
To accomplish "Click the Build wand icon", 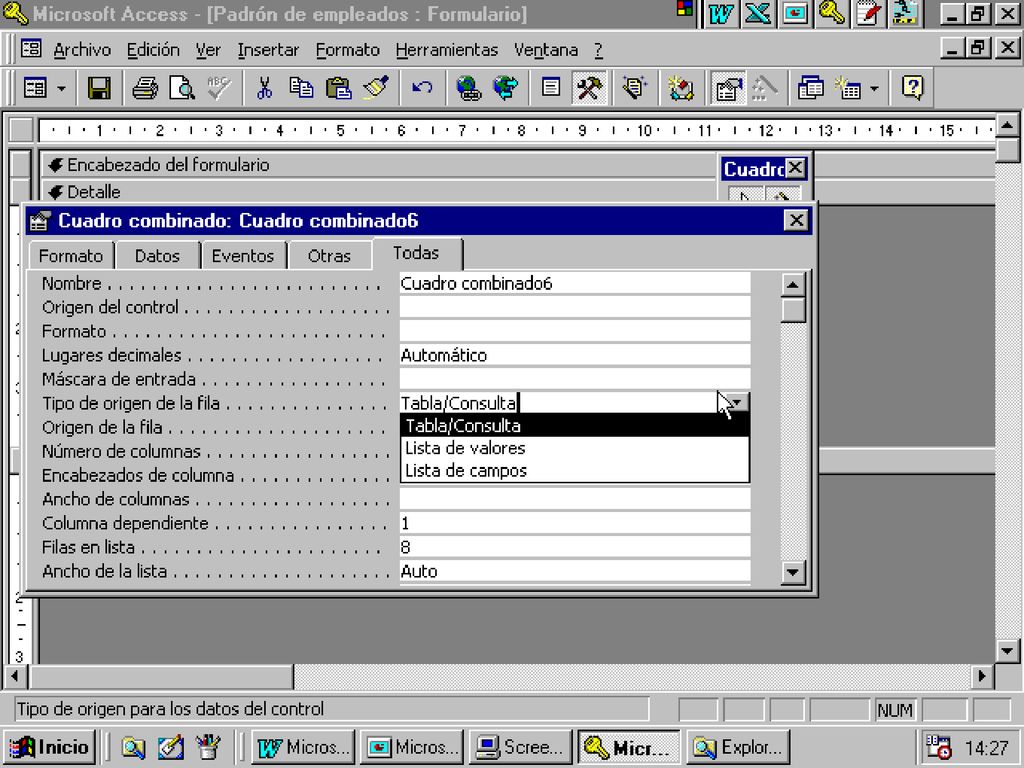I will (x=765, y=88).
